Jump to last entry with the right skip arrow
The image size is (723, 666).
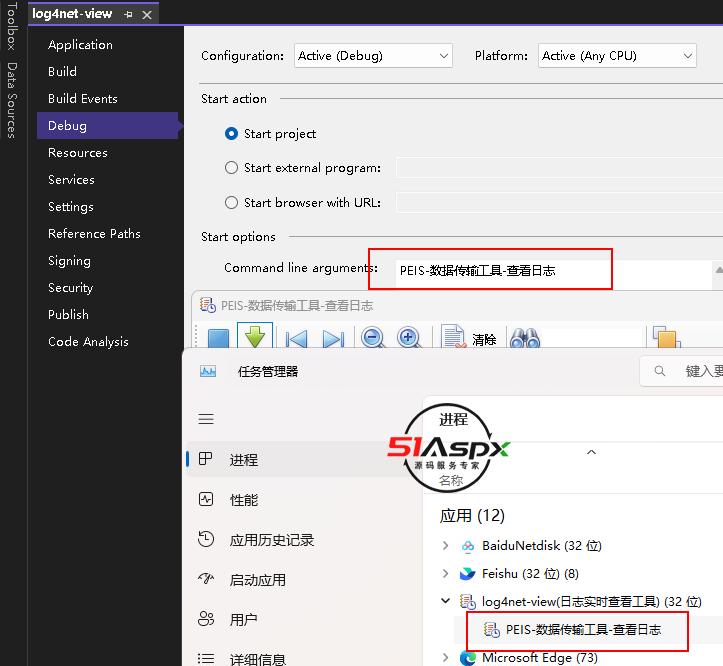pos(333,339)
